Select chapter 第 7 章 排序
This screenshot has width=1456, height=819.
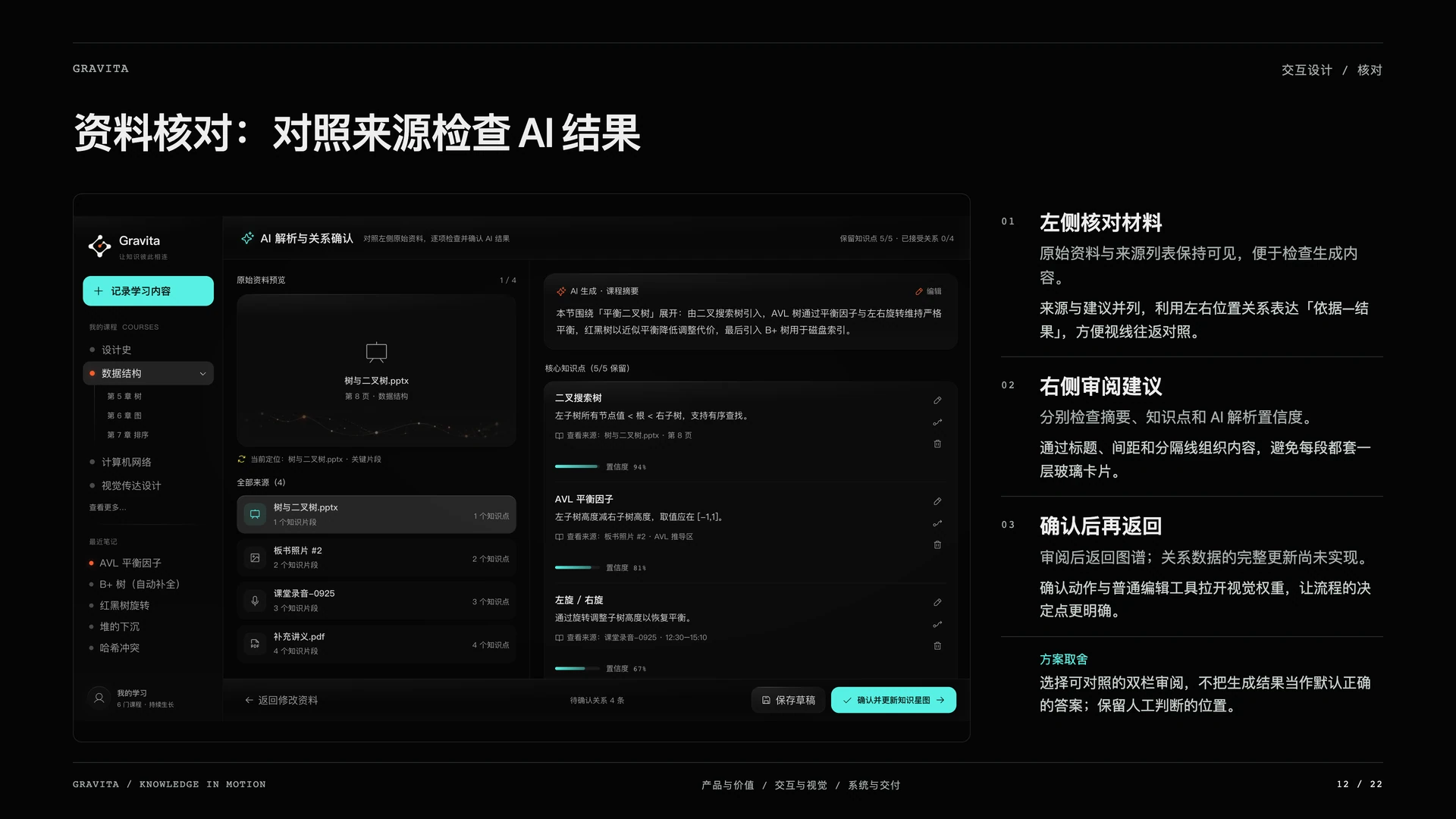click(127, 435)
